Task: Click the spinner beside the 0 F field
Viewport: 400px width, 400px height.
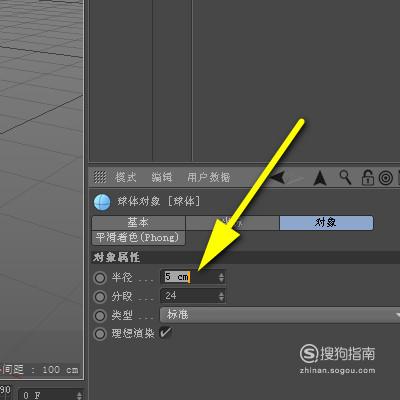Action: [79, 395]
